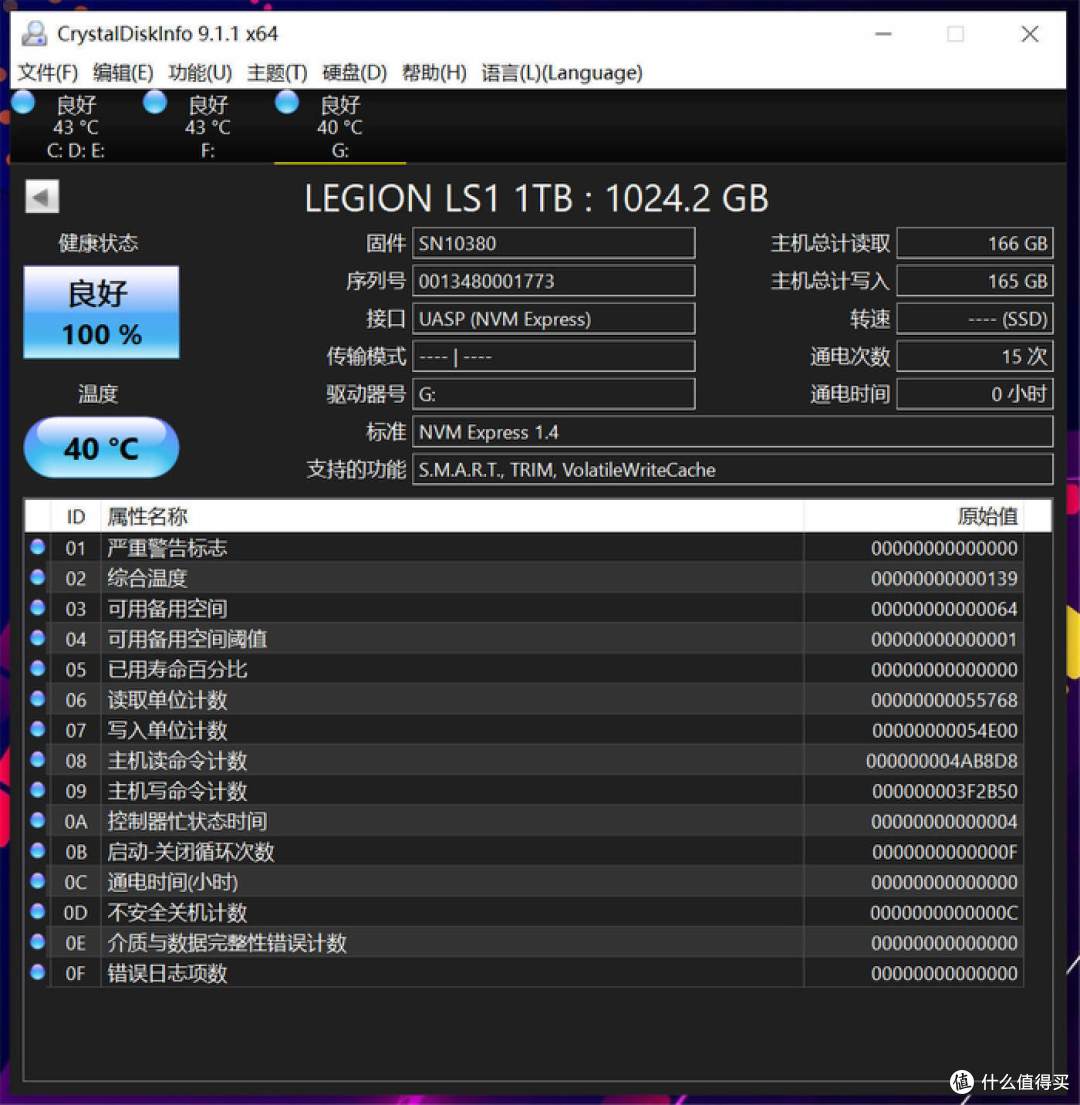Open the 文件(F) menu
Image resolution: width=1080 pixels, height=1105 pixels.
click(x=47, y=73)
